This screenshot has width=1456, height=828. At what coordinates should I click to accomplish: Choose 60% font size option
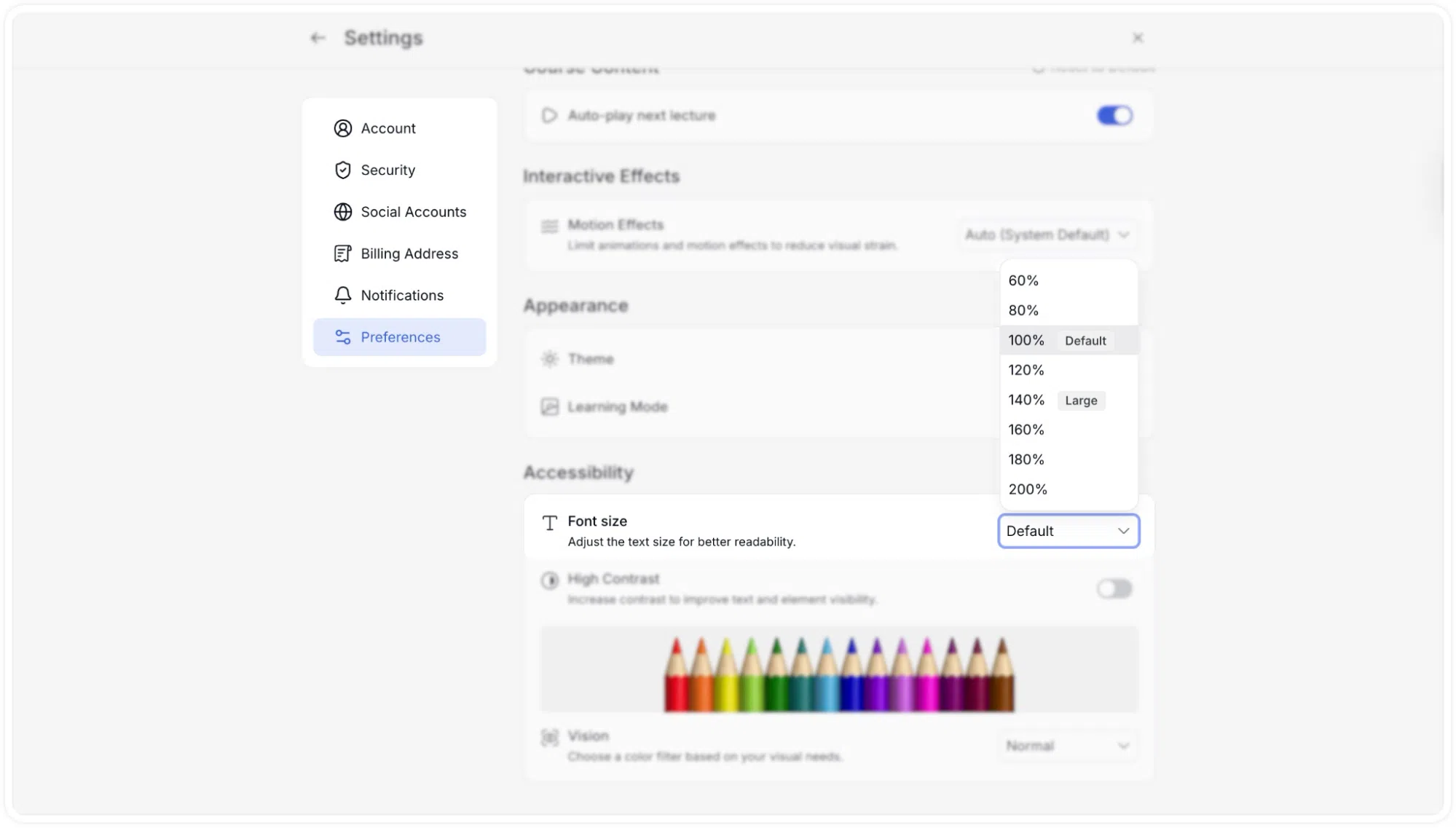pos(1069,280)
